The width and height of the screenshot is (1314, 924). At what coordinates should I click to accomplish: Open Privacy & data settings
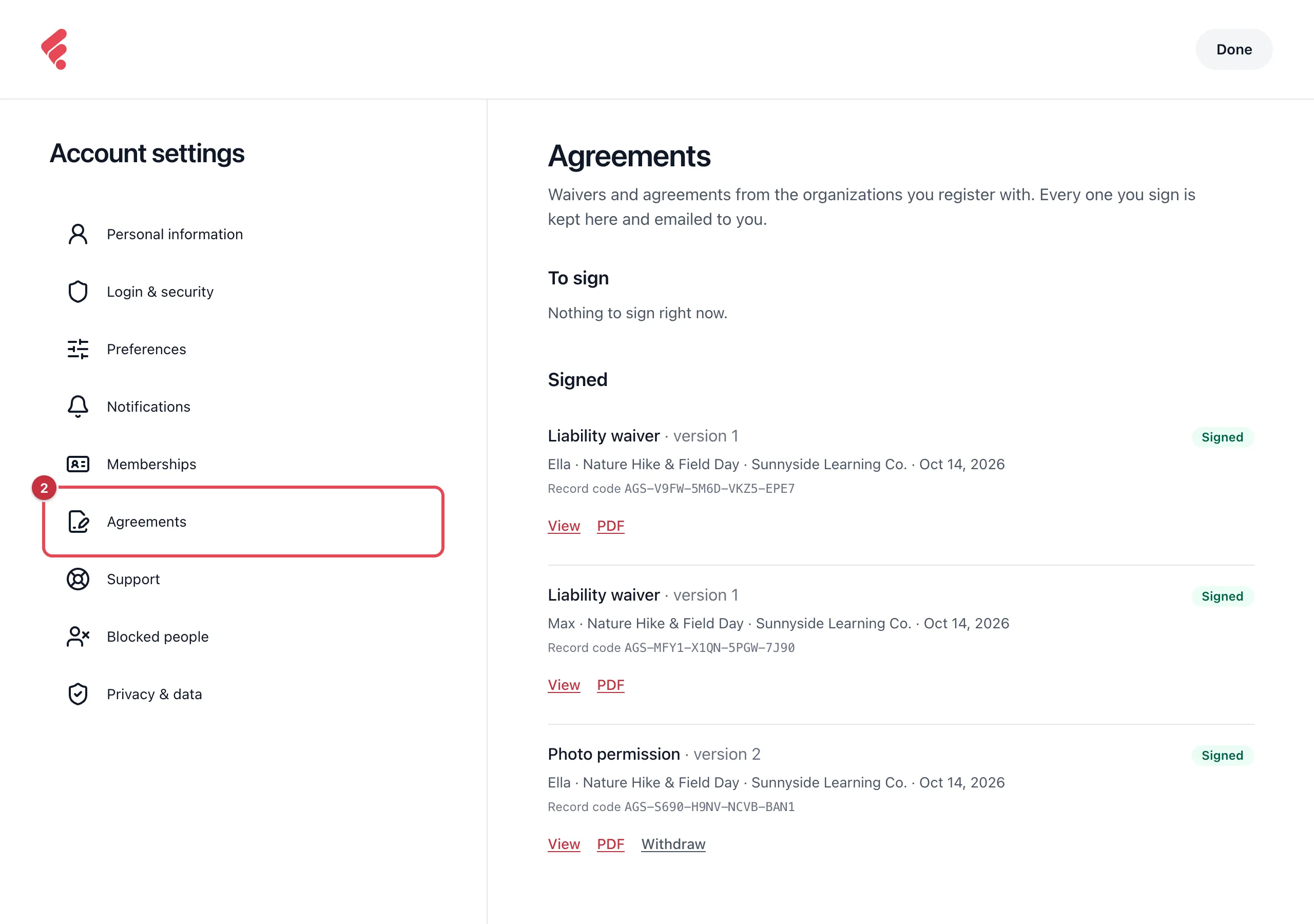click(x=243, y=694)
